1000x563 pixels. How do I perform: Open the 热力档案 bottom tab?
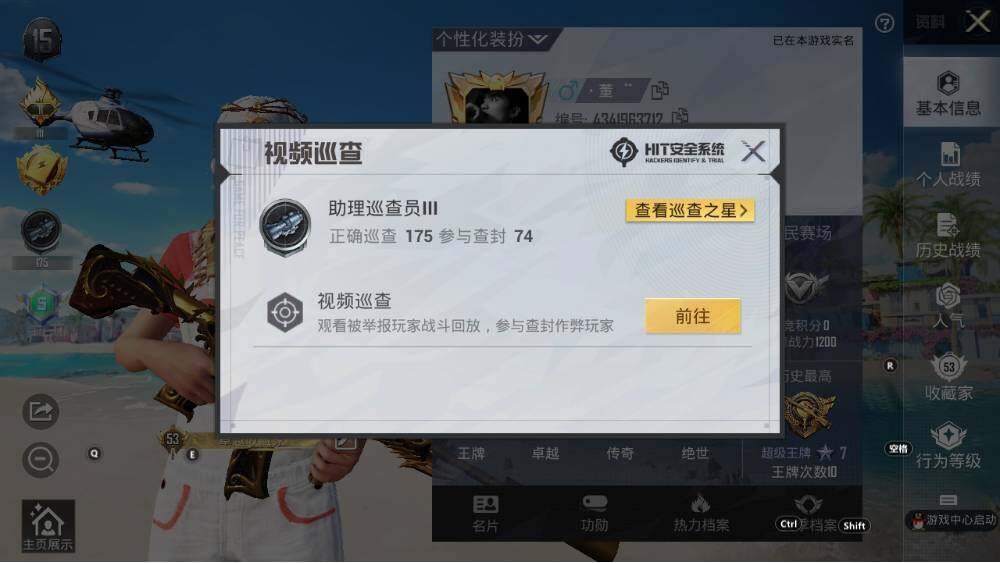point(701,514)
